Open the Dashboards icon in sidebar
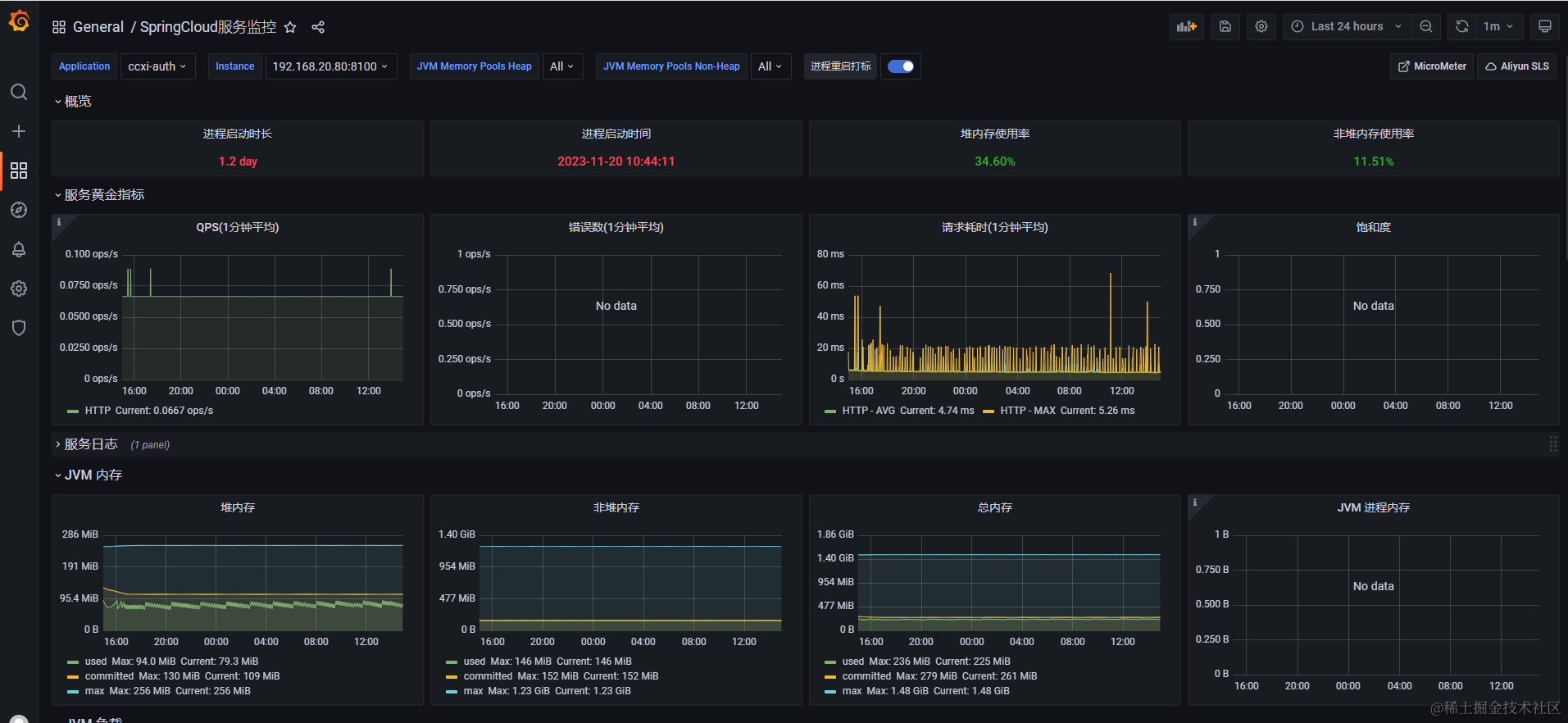 19,171
